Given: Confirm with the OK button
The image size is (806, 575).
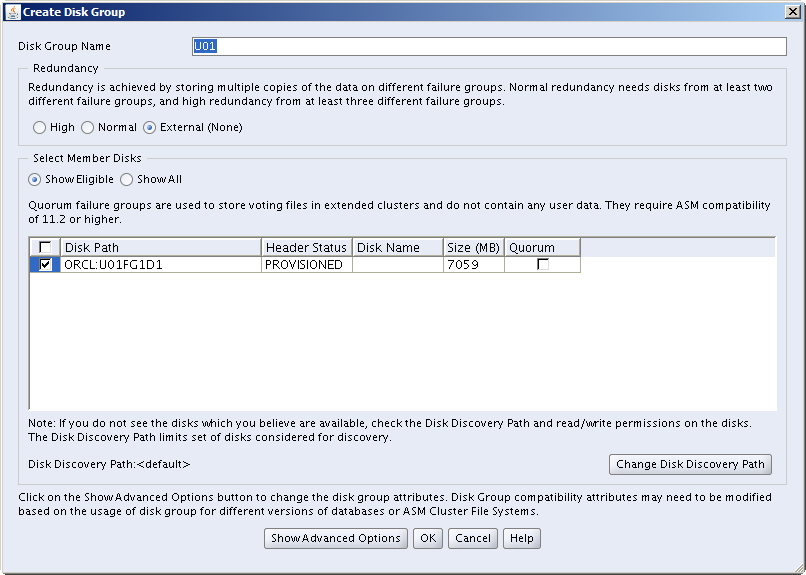Looking at the screenshot, I should (427, 538).
